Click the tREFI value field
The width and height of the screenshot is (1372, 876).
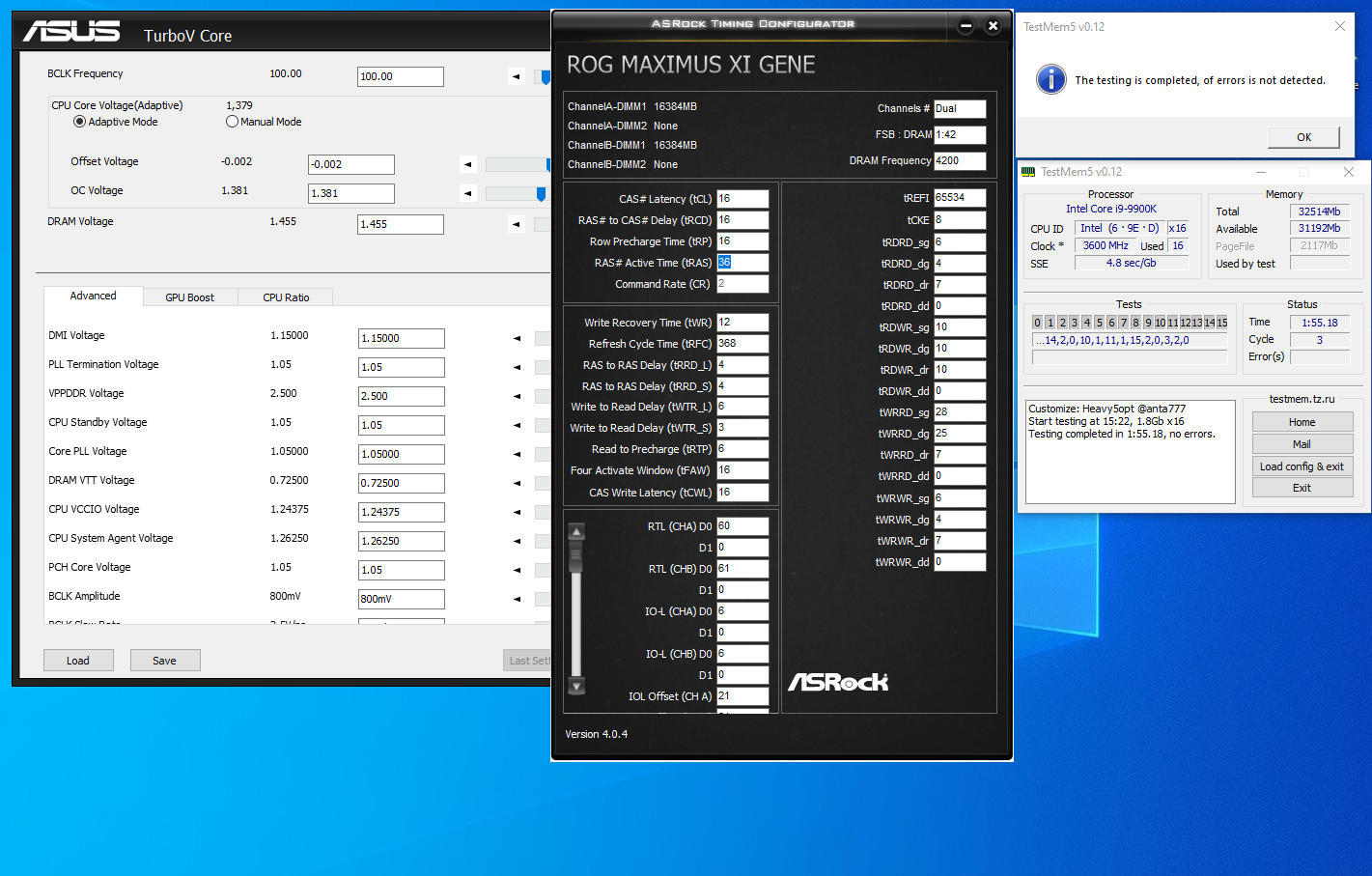tap(960, 198)
